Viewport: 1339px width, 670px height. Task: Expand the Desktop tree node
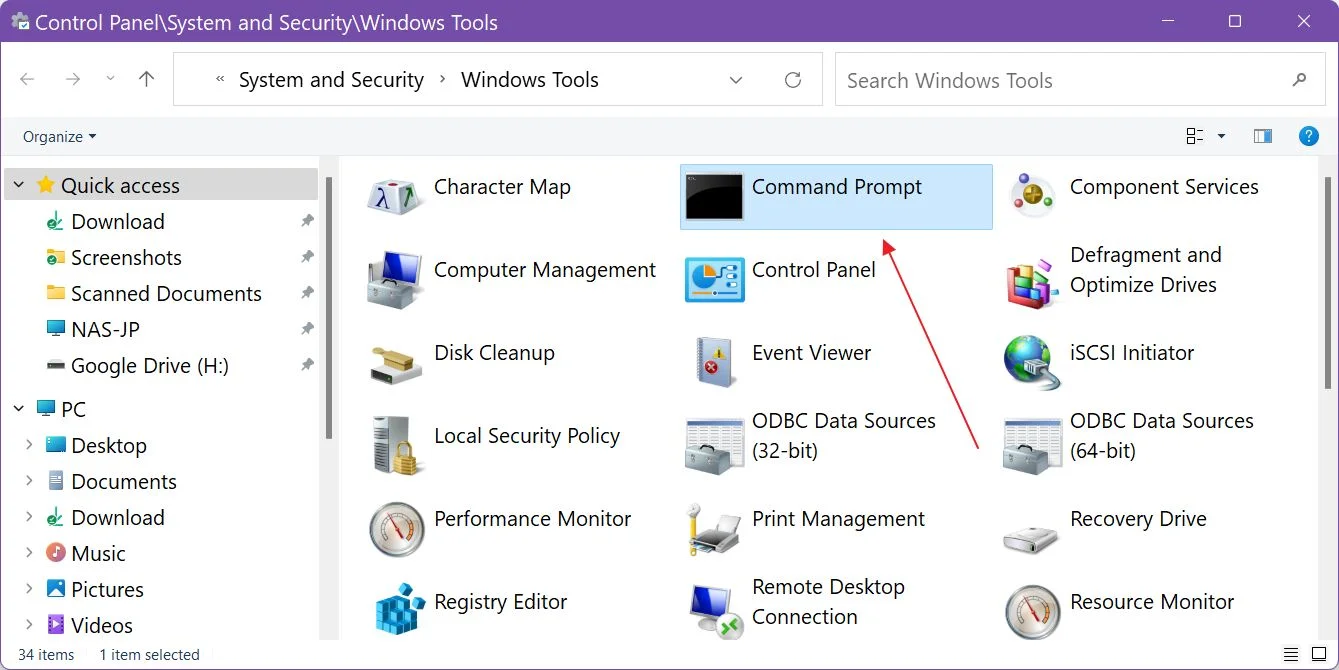point(29,446)
